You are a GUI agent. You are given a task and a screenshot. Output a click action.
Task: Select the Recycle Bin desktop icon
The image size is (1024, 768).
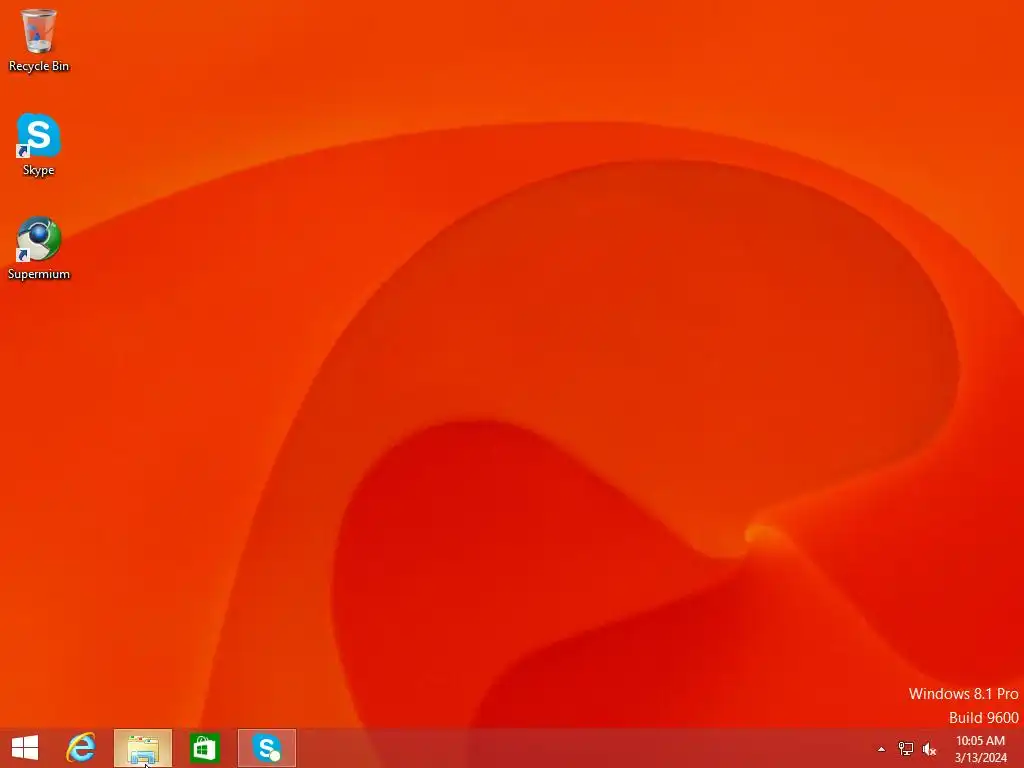(x=39, y=40)
